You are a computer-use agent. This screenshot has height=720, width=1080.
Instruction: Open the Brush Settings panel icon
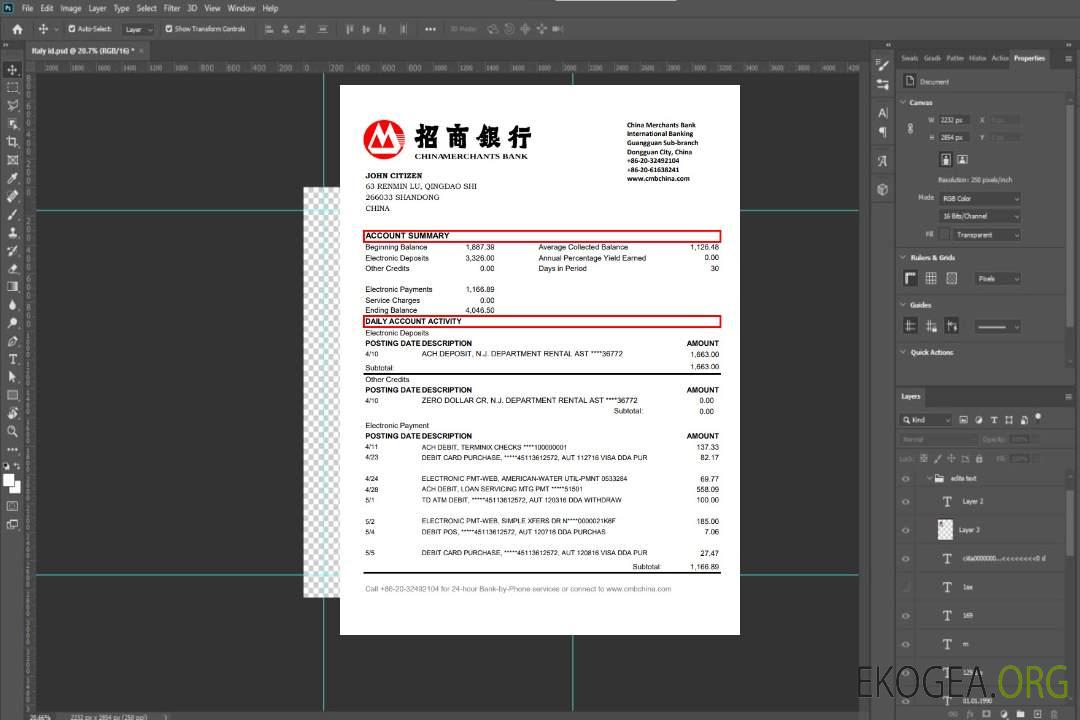[883, 65]
